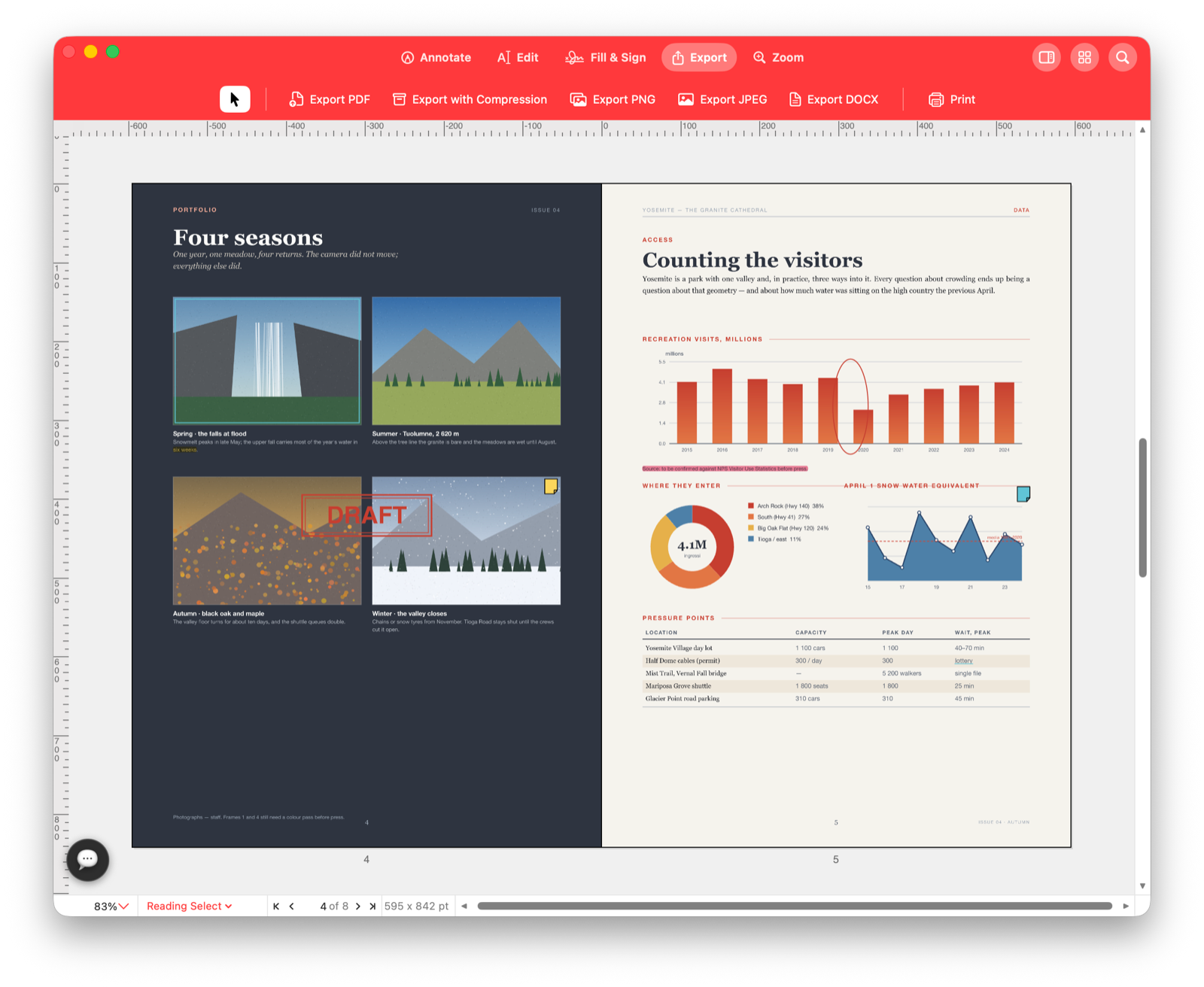Click 'Yosemite Village day lot' table row
The height and width of the screenshot is (987, 1204).
pos(836,648)
